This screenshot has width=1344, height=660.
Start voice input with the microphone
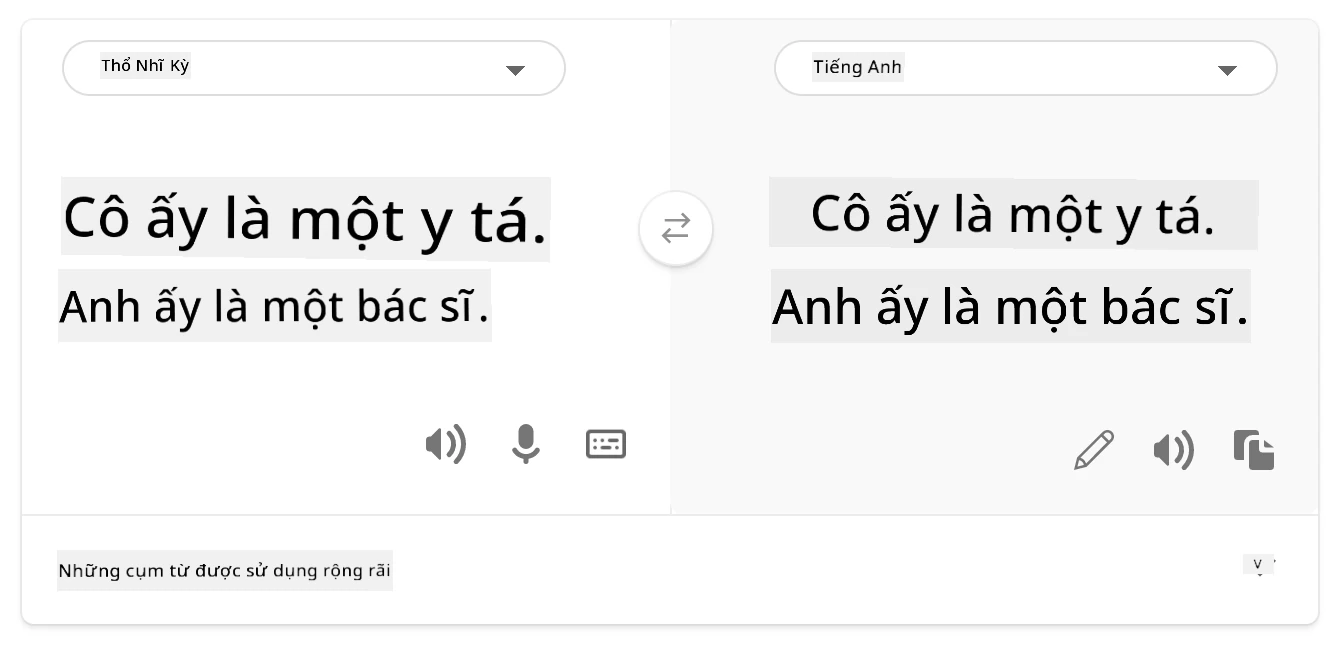point(526,444)
